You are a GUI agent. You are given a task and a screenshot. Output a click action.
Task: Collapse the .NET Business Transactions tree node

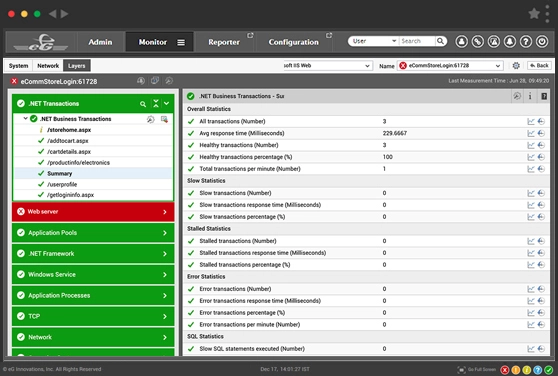tap(25, 118)
